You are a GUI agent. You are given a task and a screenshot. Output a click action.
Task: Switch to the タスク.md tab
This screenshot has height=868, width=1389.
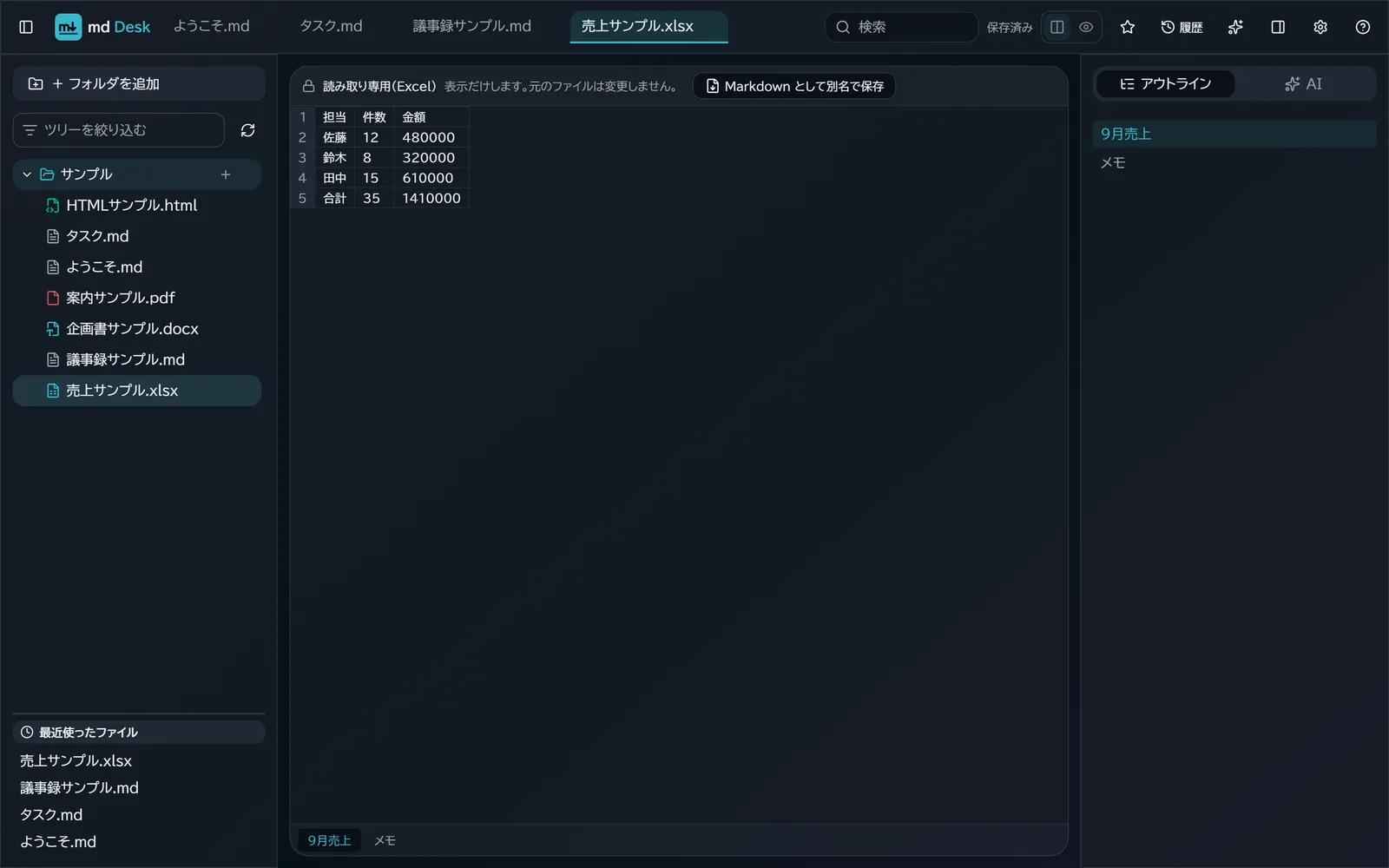pyautogui.click(x=331, y=26)
